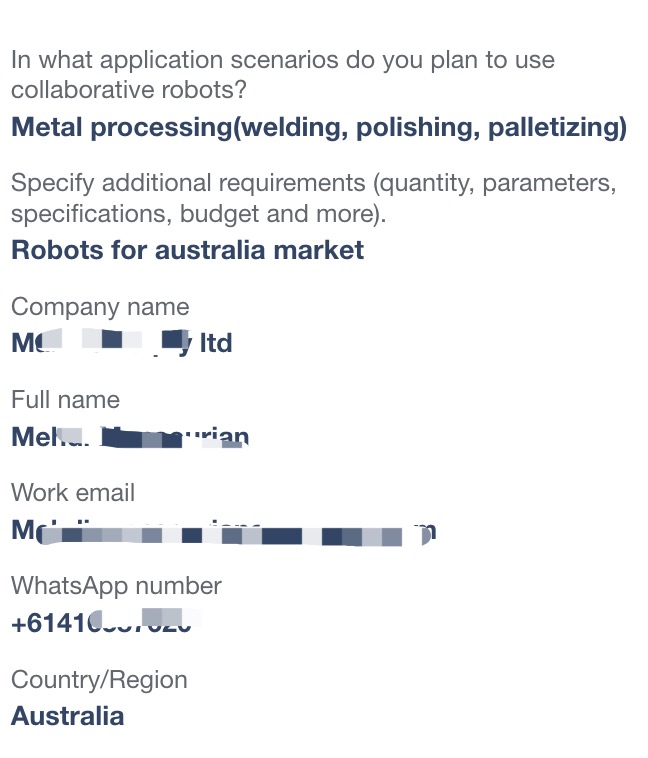Select the redacted full name value

(130, 437)
